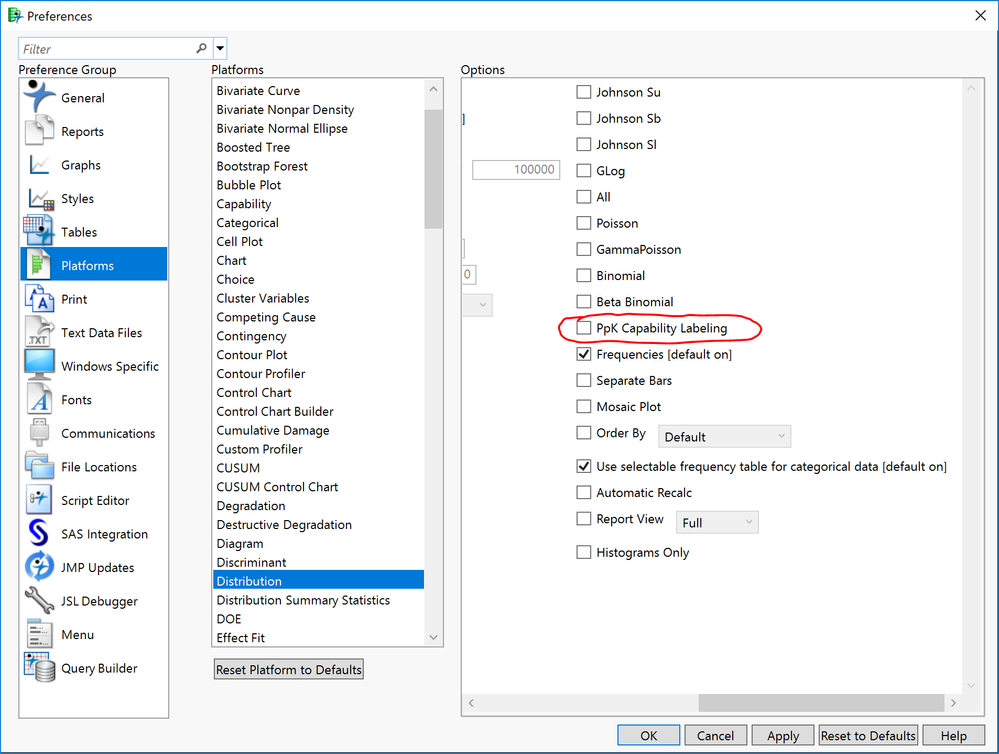
Task: Open the Print preference icon
Action: pyautogui.click(x=39, y=298)
